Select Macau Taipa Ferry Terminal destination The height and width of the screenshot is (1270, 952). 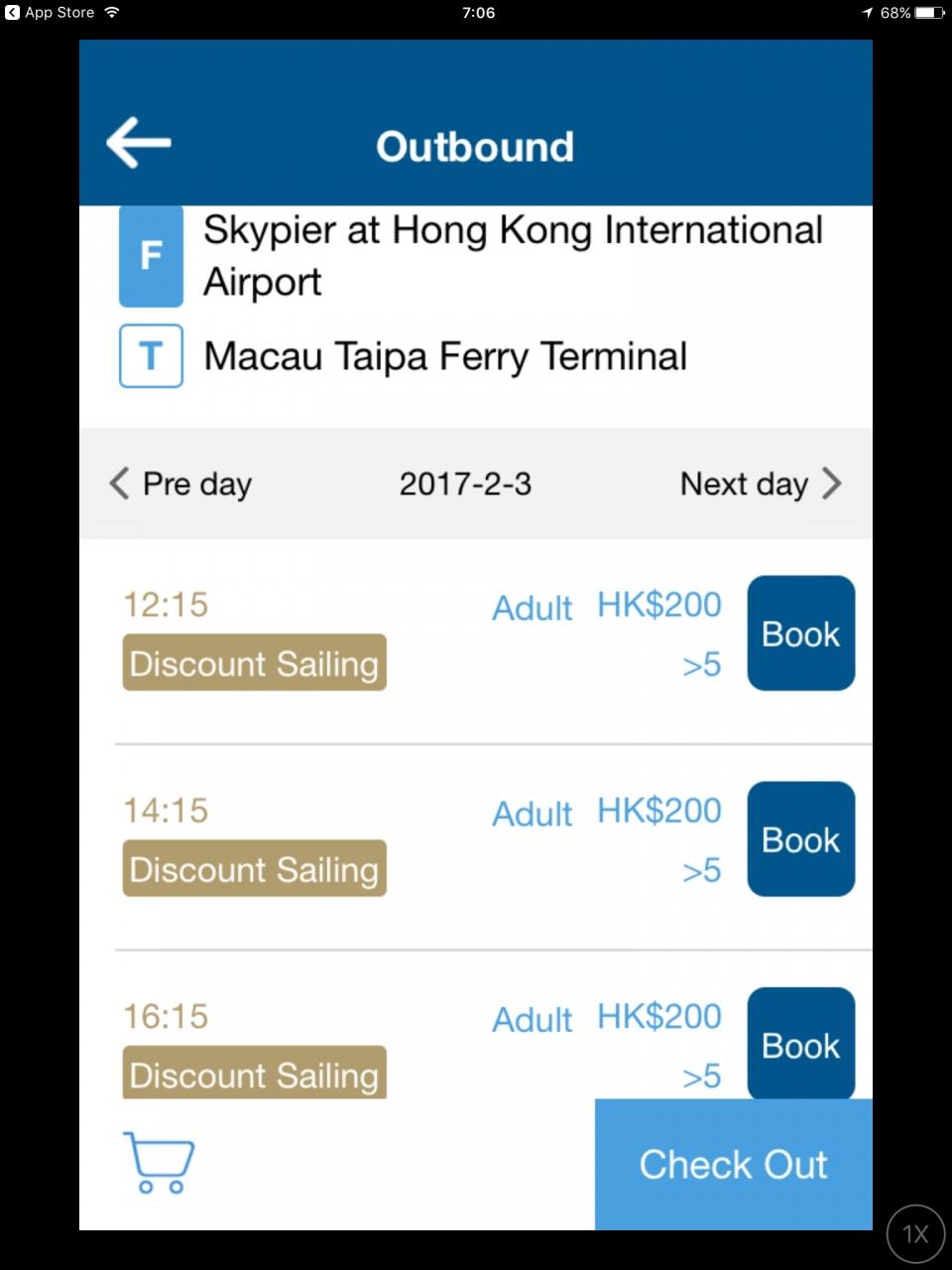pyautogui.click(x=445, y=356)
